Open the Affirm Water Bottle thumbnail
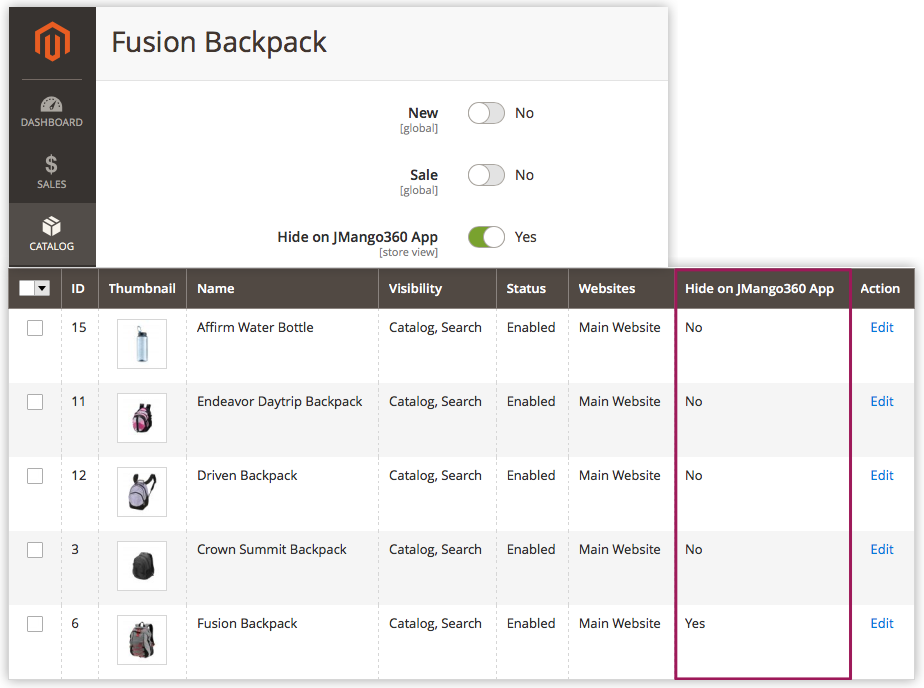Image resolution: width=924 pixels, height=688 pixels. pyautogui.click(x=142, y=344)
